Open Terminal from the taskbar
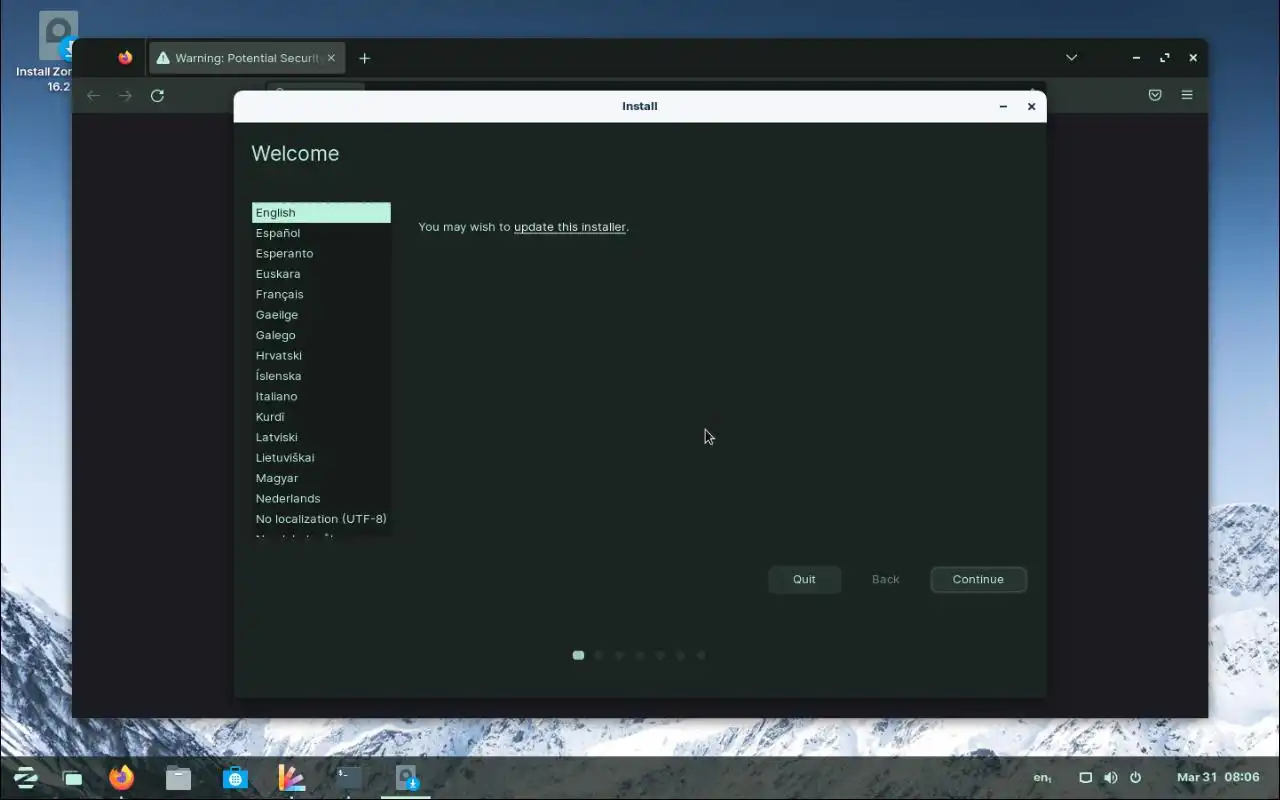Viewport: 1280px width, 800px height. point(349,777)
